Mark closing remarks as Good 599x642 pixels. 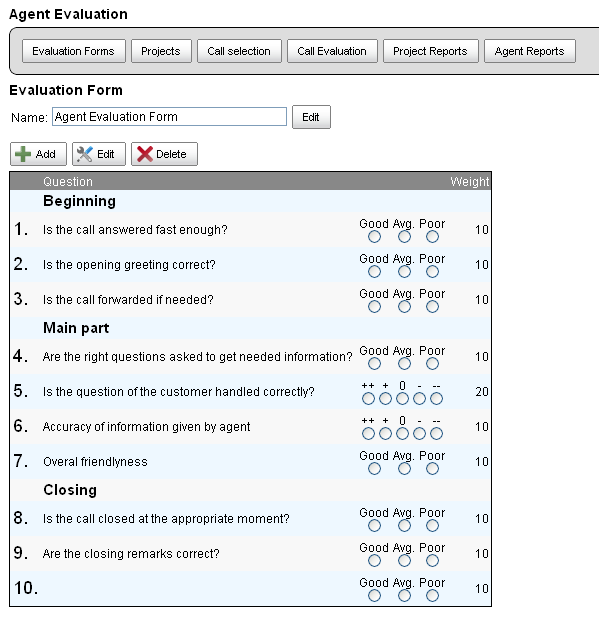pos(374,561)
